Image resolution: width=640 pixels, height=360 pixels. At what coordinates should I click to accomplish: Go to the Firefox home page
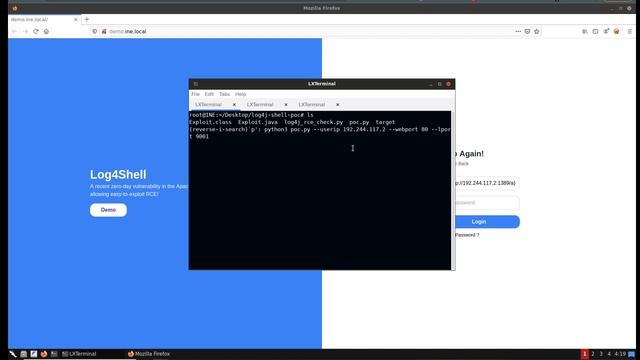pos(46,31)
